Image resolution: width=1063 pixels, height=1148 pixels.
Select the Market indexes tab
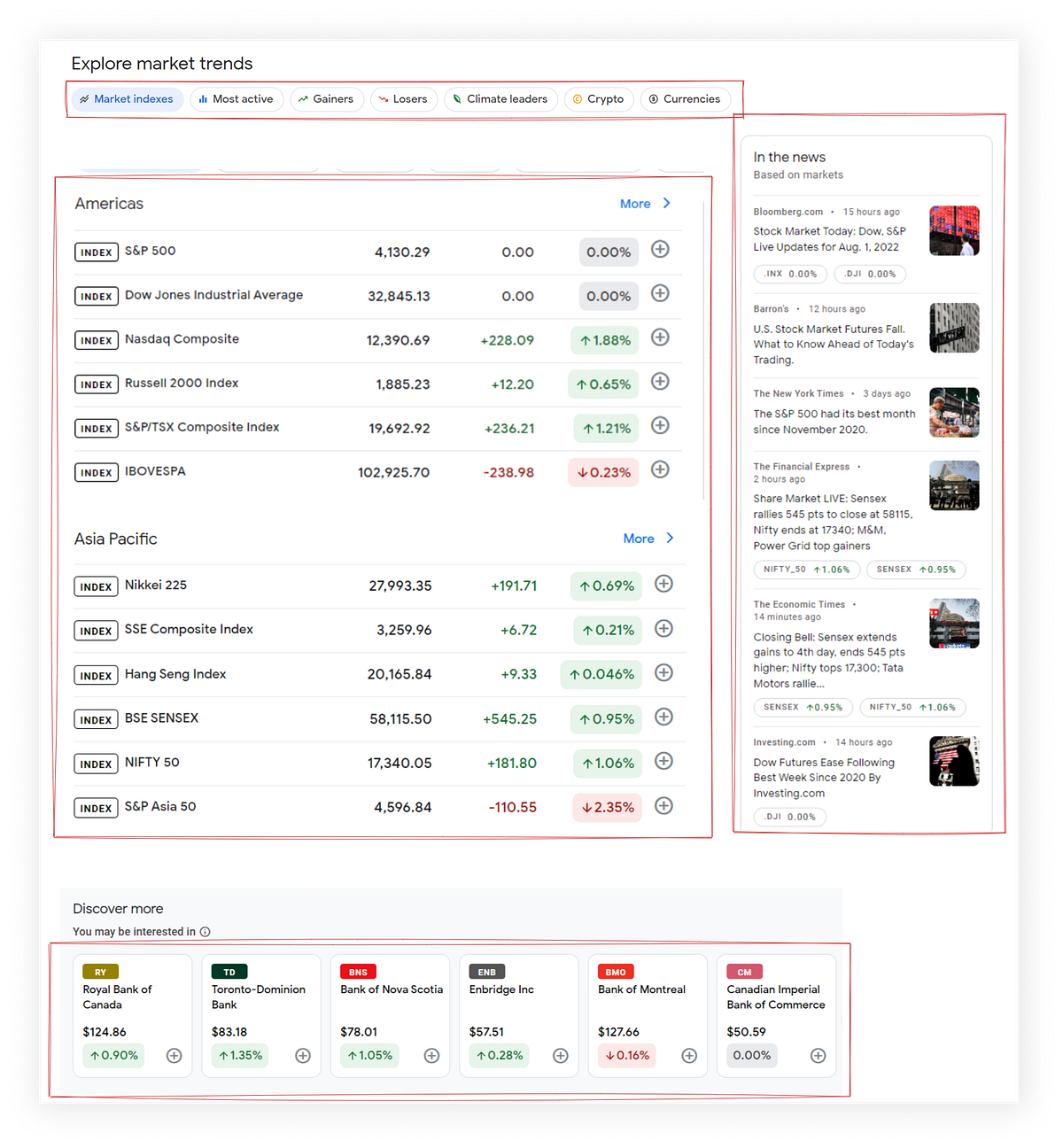(127, 99)
